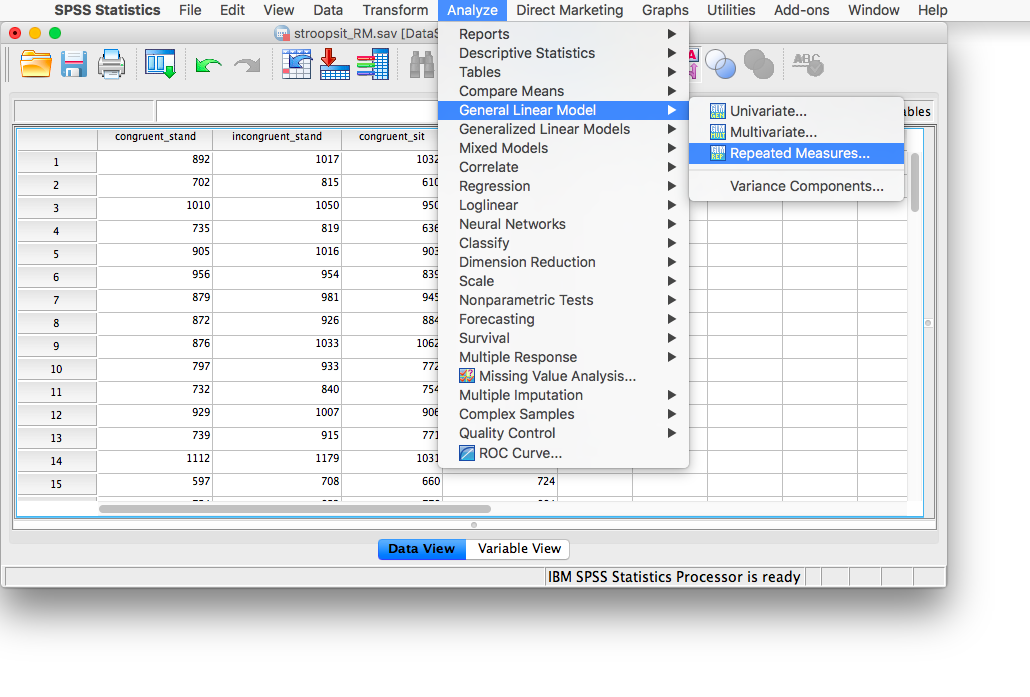
Task: Open the Variables info toolbar icon
Action: (372, 64)
